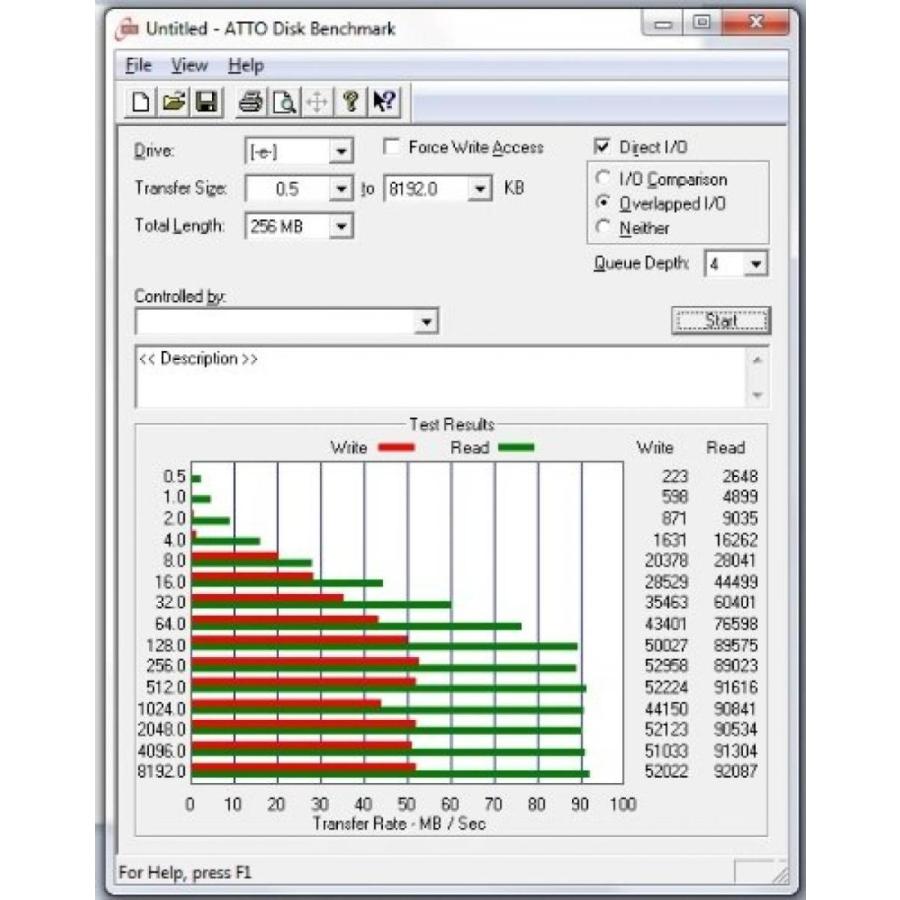Minimize the ATTO Disk Benchmark window
The height and width of the screenshot is (900, 900).
(663, 24)
